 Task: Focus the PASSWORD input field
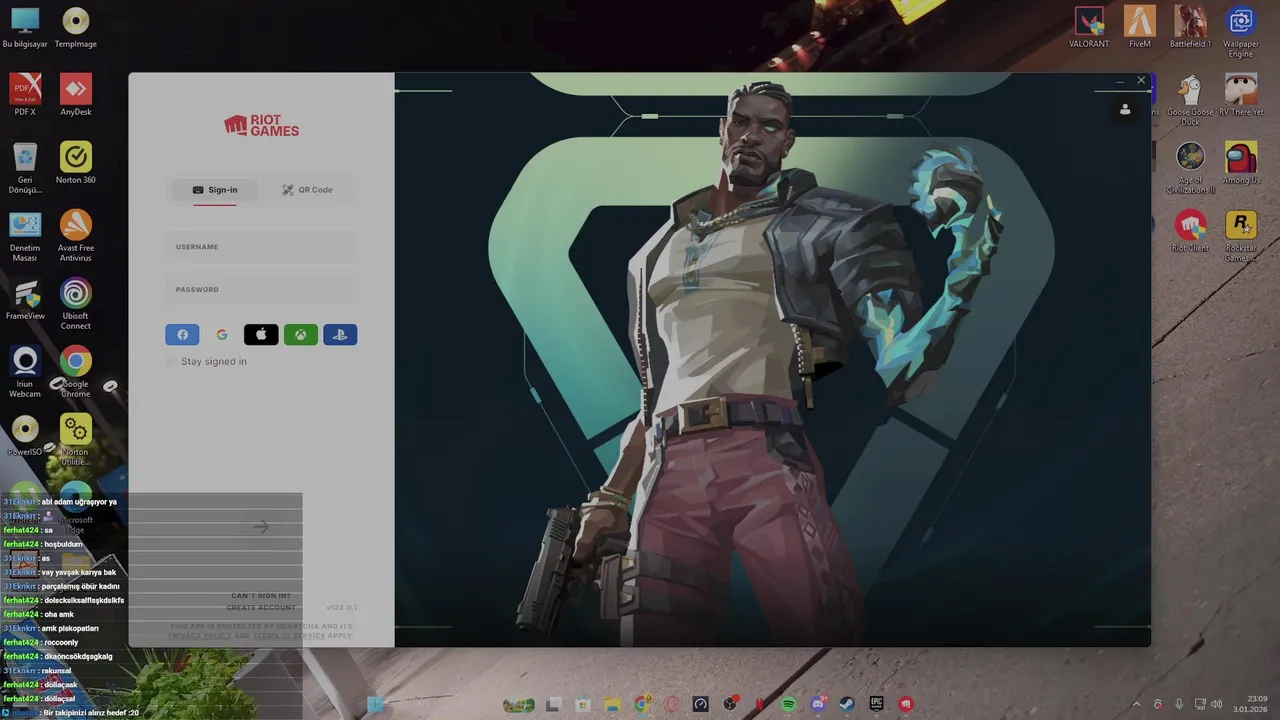pyautogui.click(x=261, y=290)
